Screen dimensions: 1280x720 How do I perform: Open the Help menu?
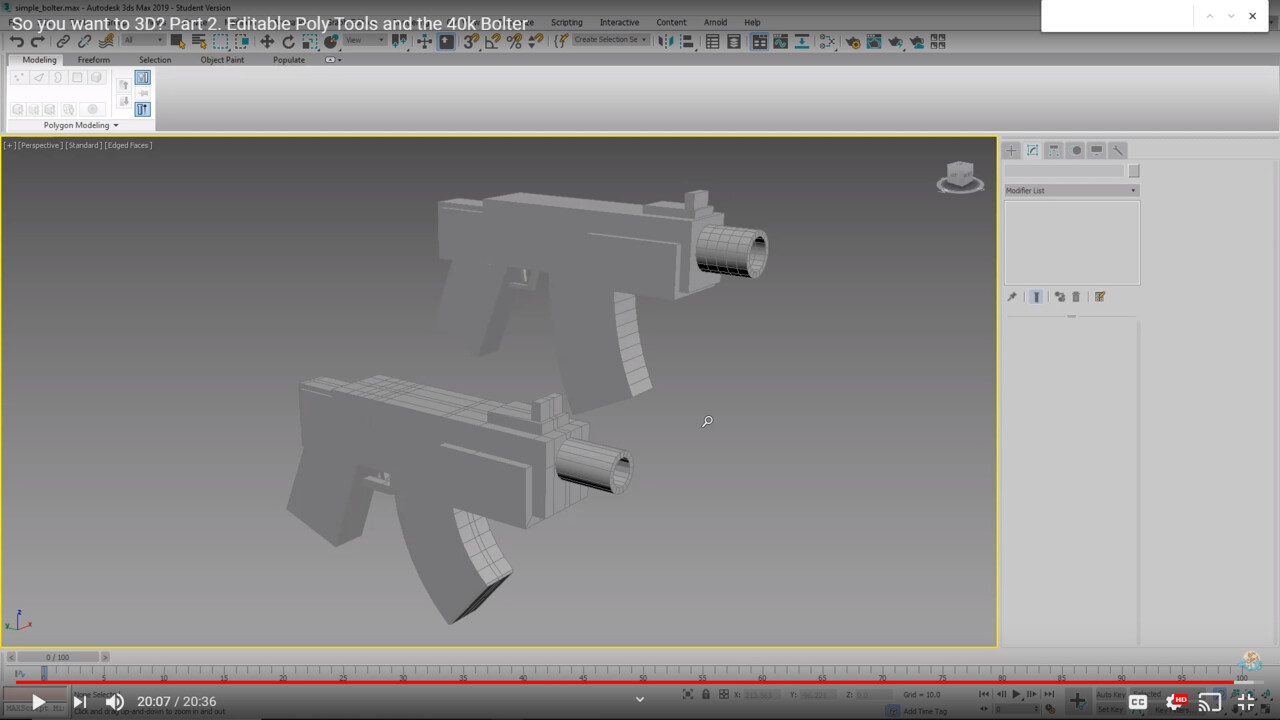(752, 22)
